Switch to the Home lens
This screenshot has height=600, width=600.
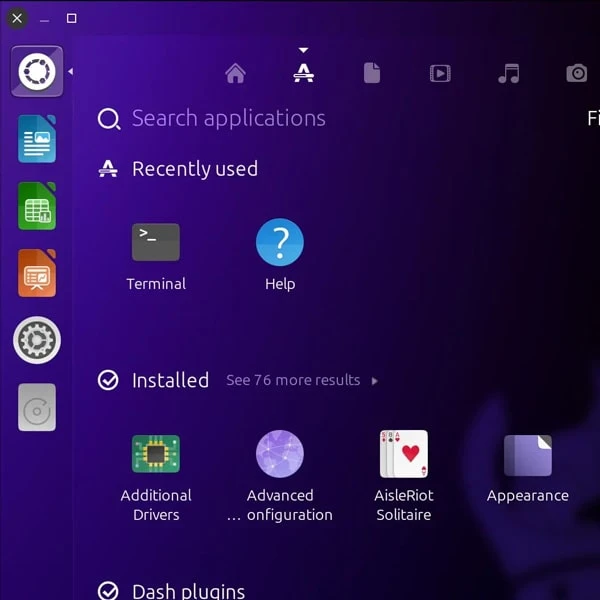pos(236,73)
